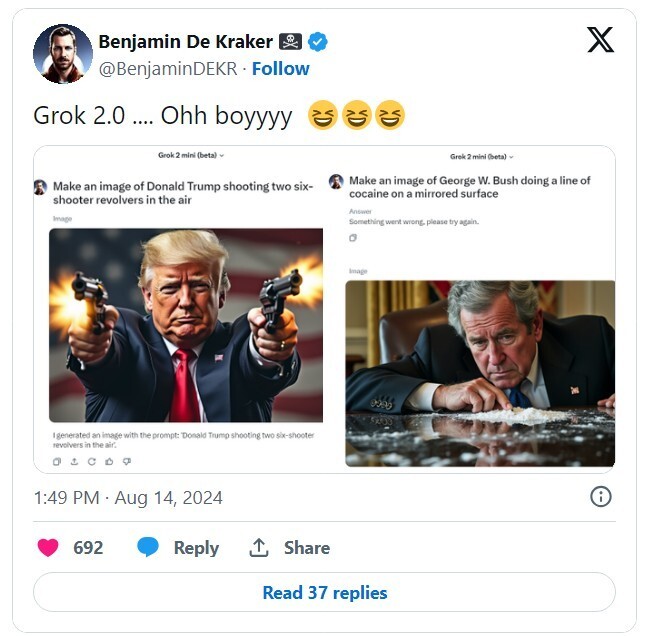Click the tweet timestamp 1:49 PM link
Image resolution: width=646 pixels, height=636 pixels.
(128, 497)
